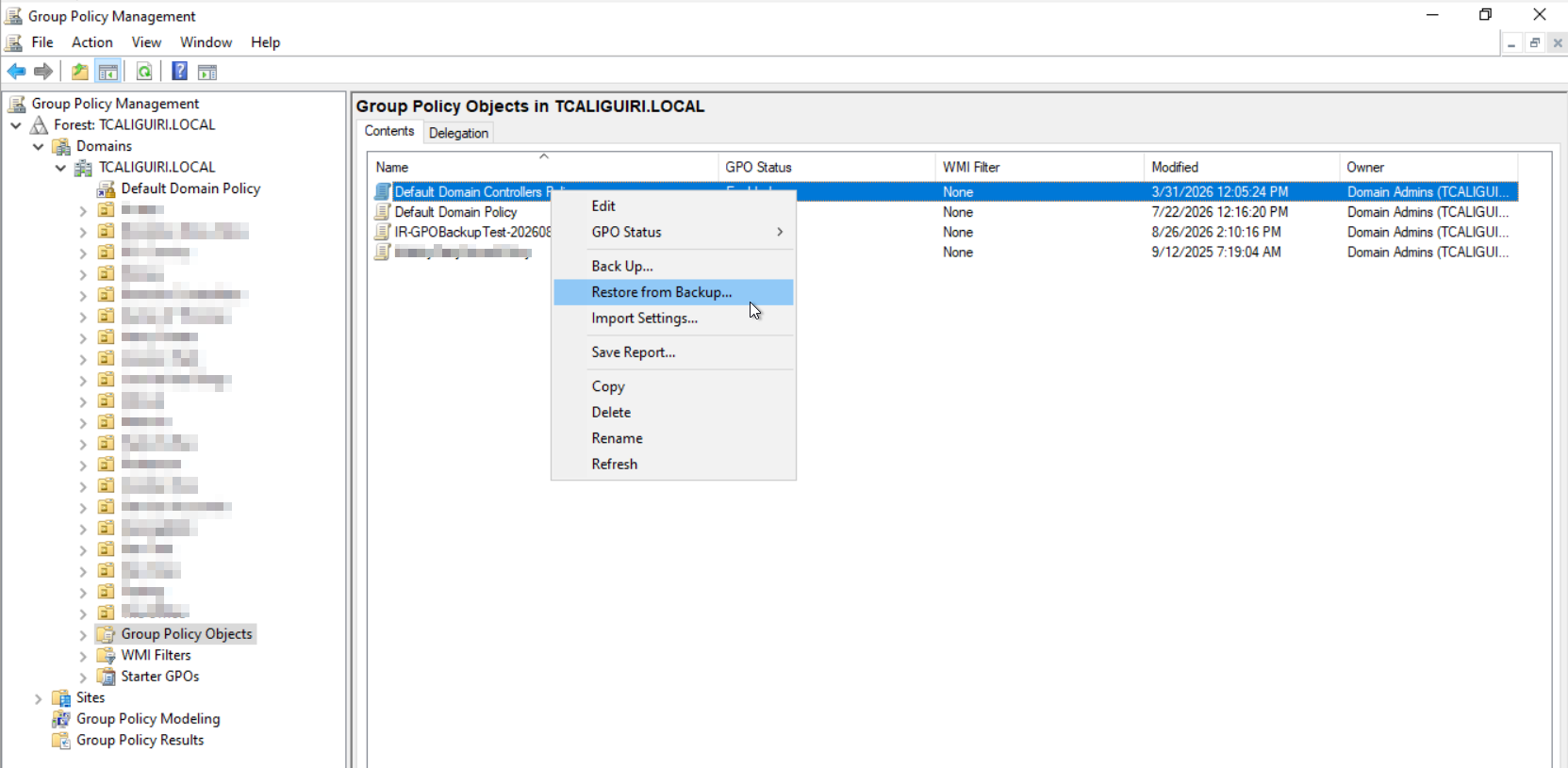Open the View menu
The height and width of the screenshot is (768, 1568).
[x=146, y=42]
